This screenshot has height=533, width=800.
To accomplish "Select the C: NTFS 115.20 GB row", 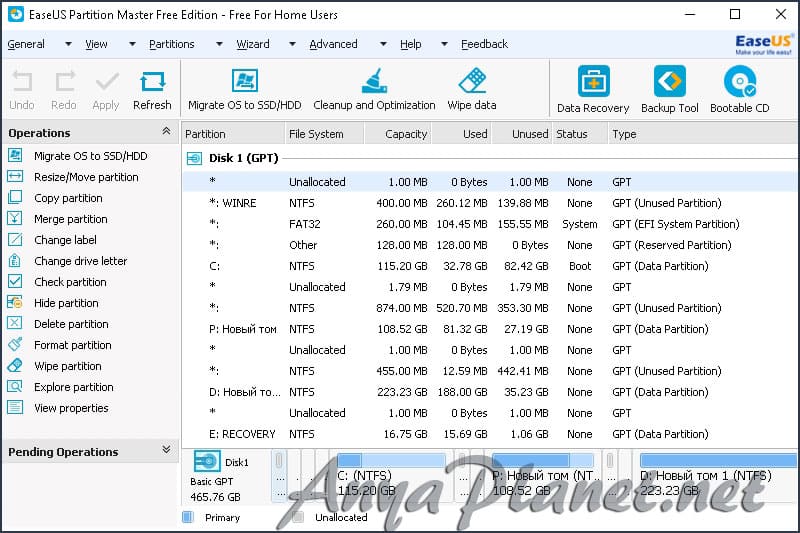I will (491, 266).
